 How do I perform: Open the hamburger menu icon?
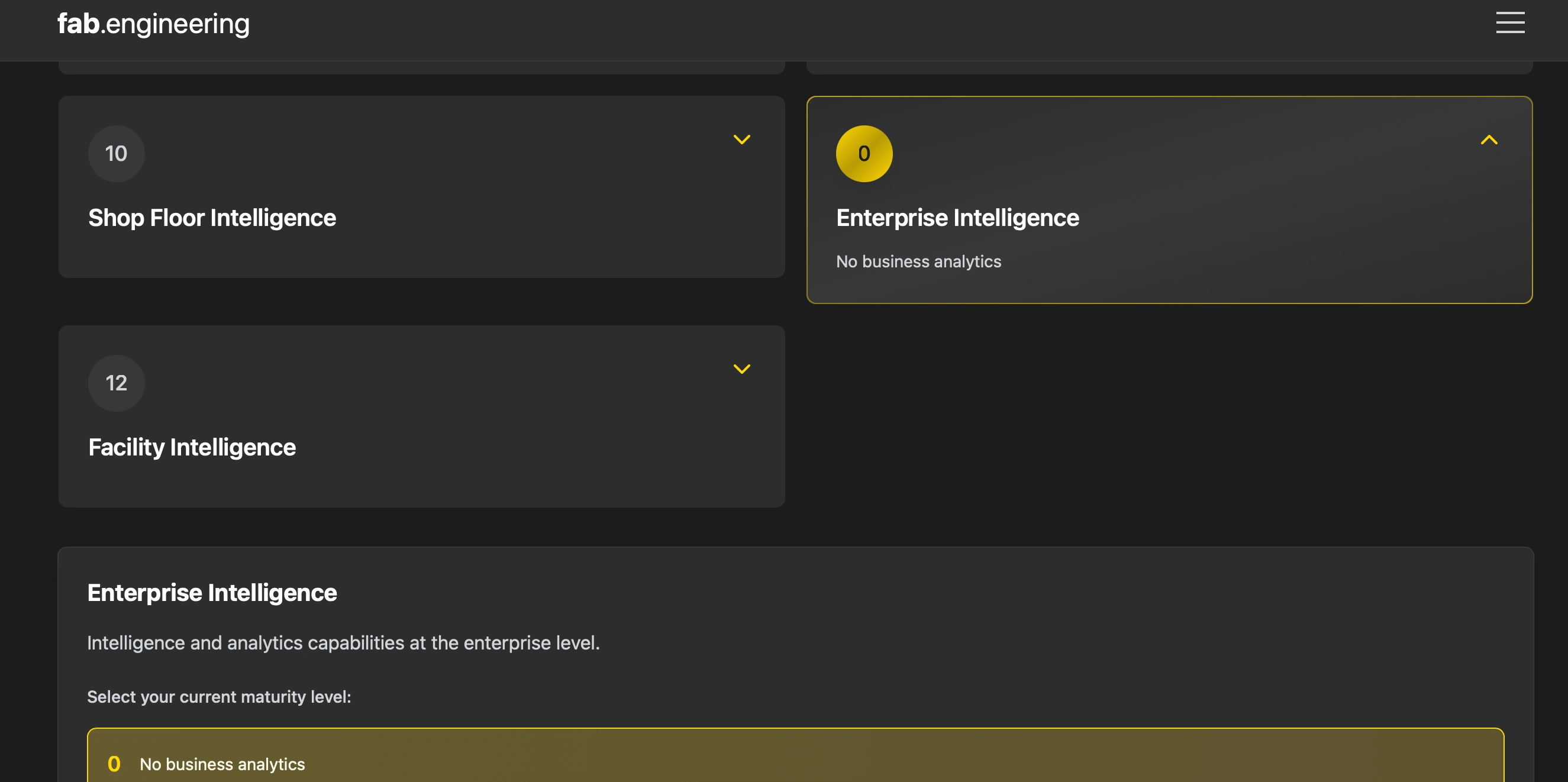click(1509, 23)
